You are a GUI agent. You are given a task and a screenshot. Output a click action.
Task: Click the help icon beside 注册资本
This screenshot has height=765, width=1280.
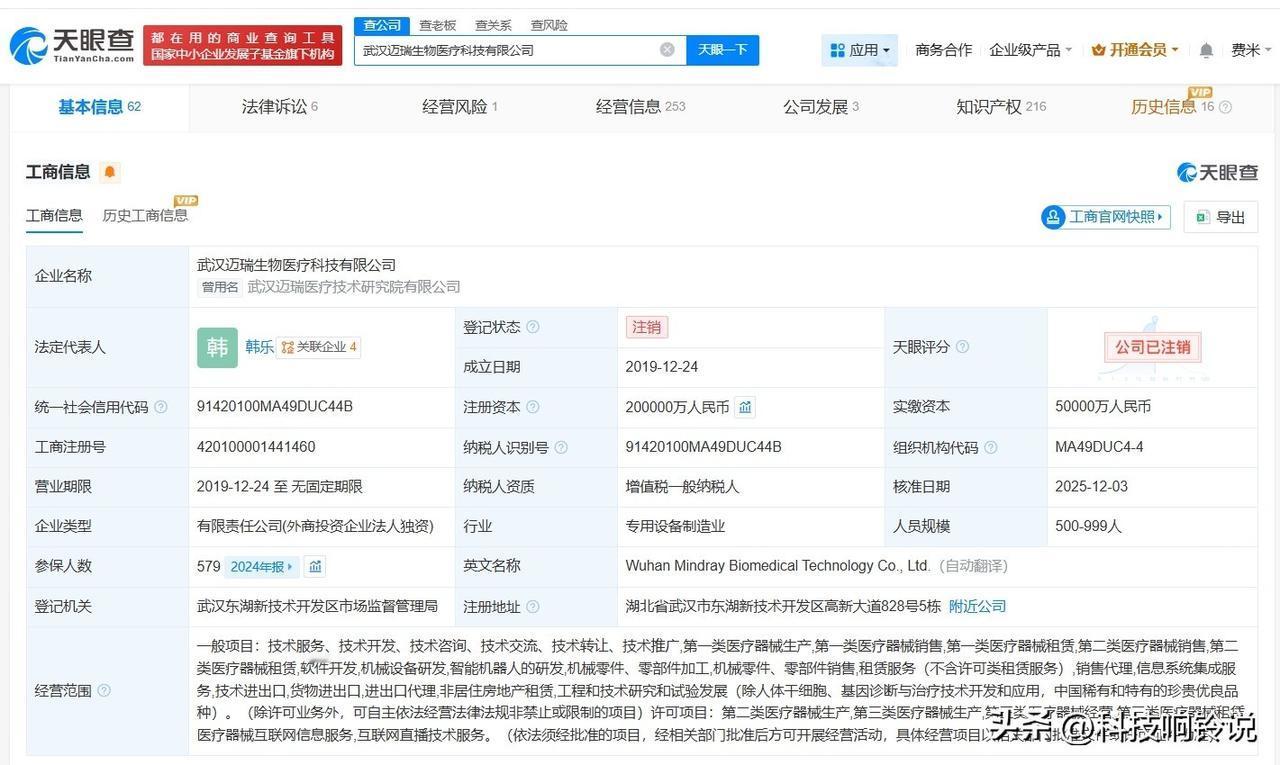[x=533, y=407]
